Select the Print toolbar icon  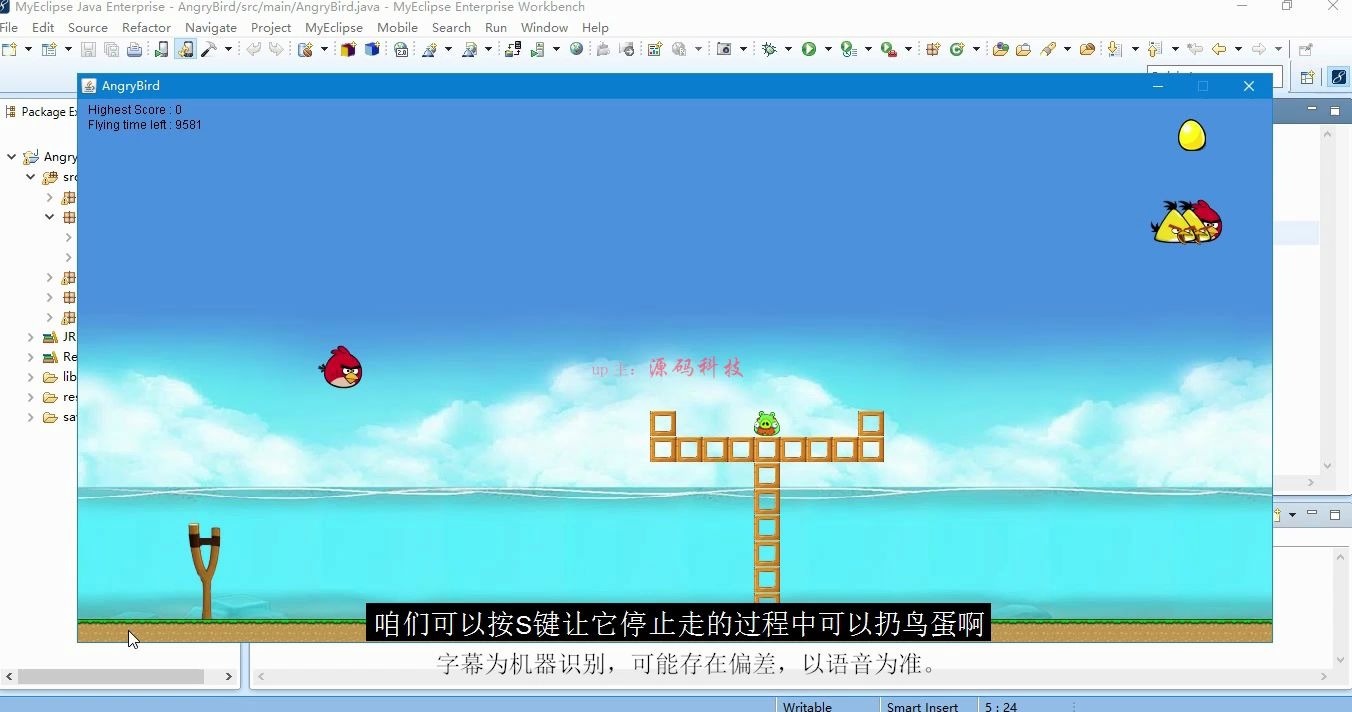(x=135, y=48)
